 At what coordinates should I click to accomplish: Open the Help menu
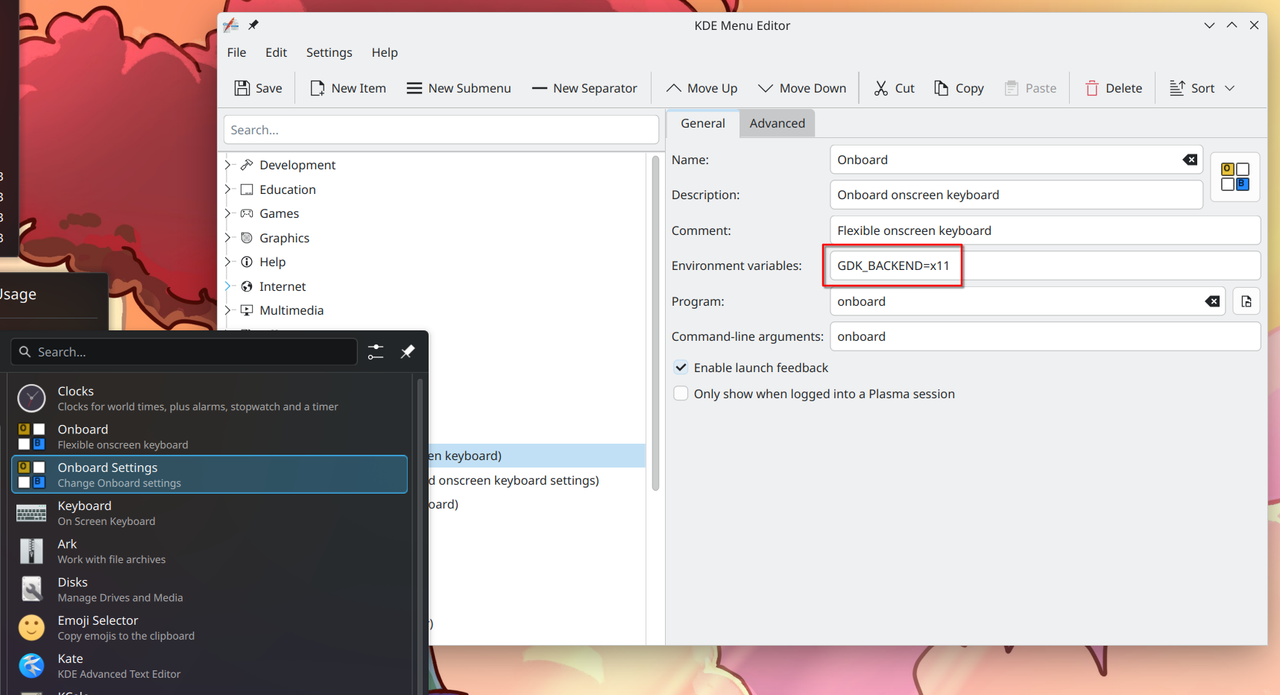coord(384,52)
